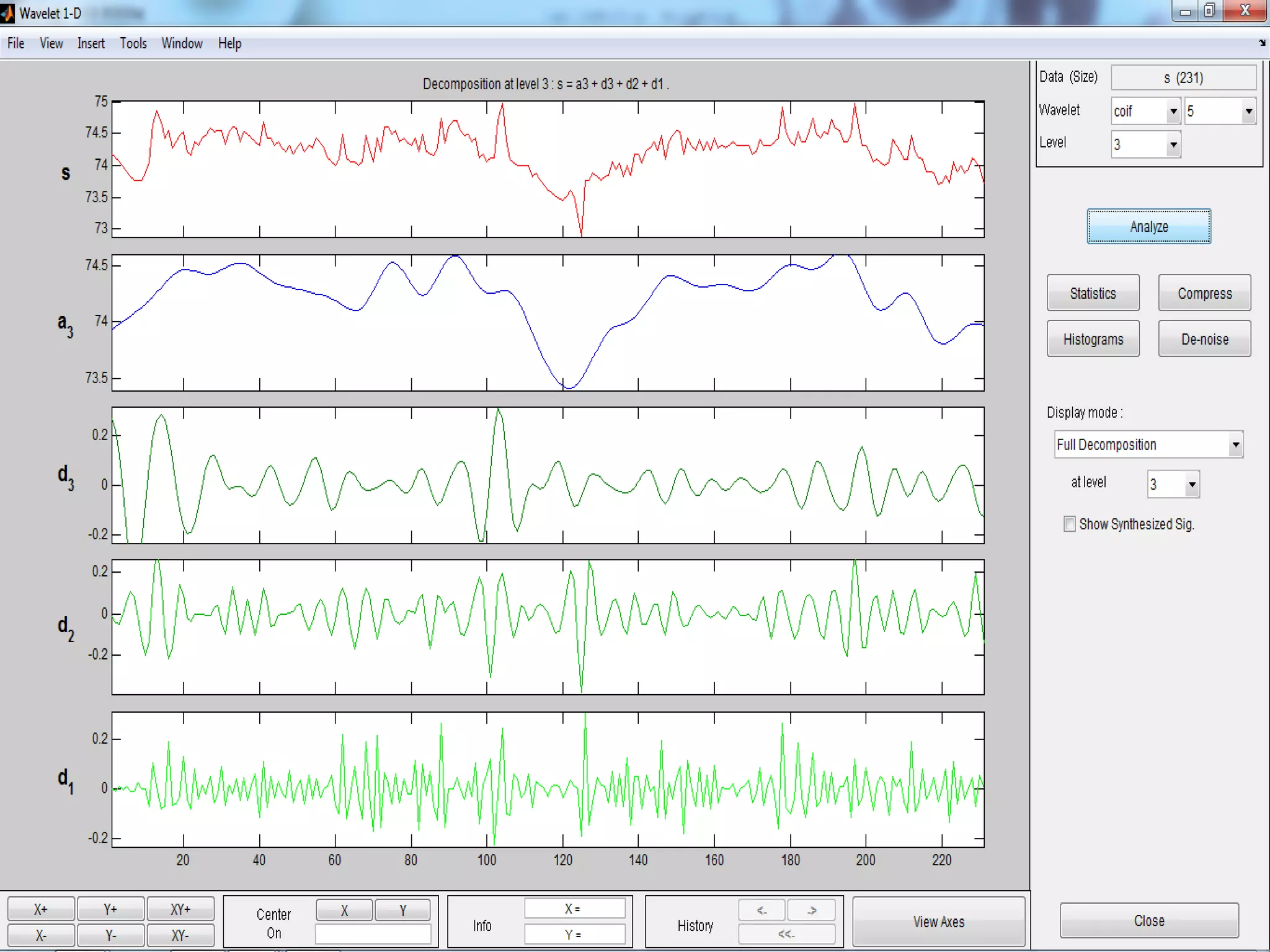Click the View Axes button
1270x952 pixels.
(x=938, y=922)
